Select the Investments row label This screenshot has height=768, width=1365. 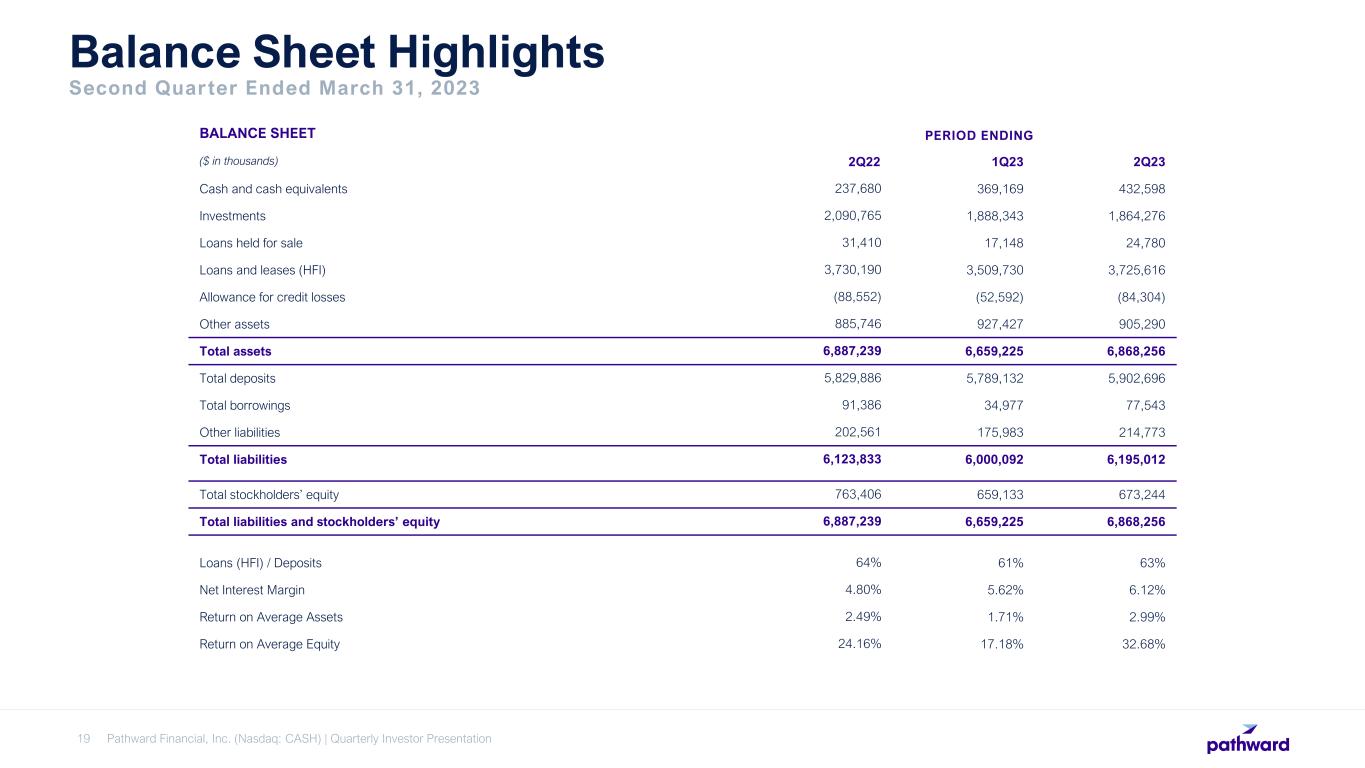tap(232, 216)
